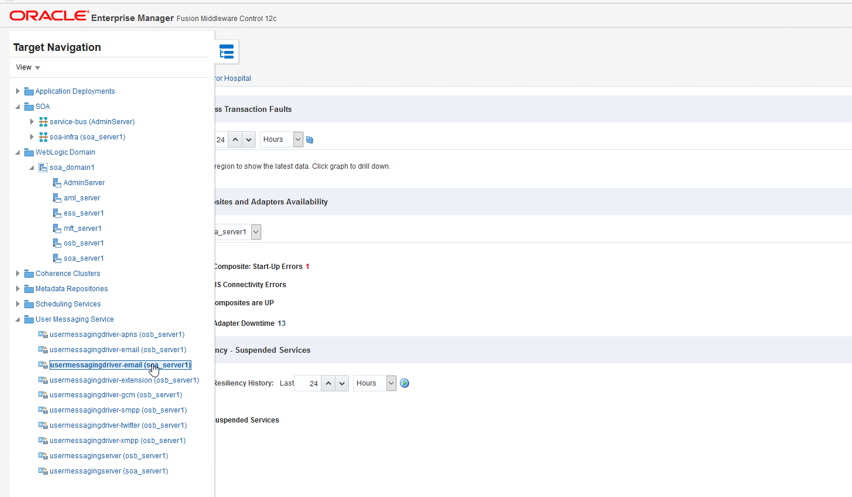
Task: Open ess_server1 tree link
Action: tap(84, 213)
